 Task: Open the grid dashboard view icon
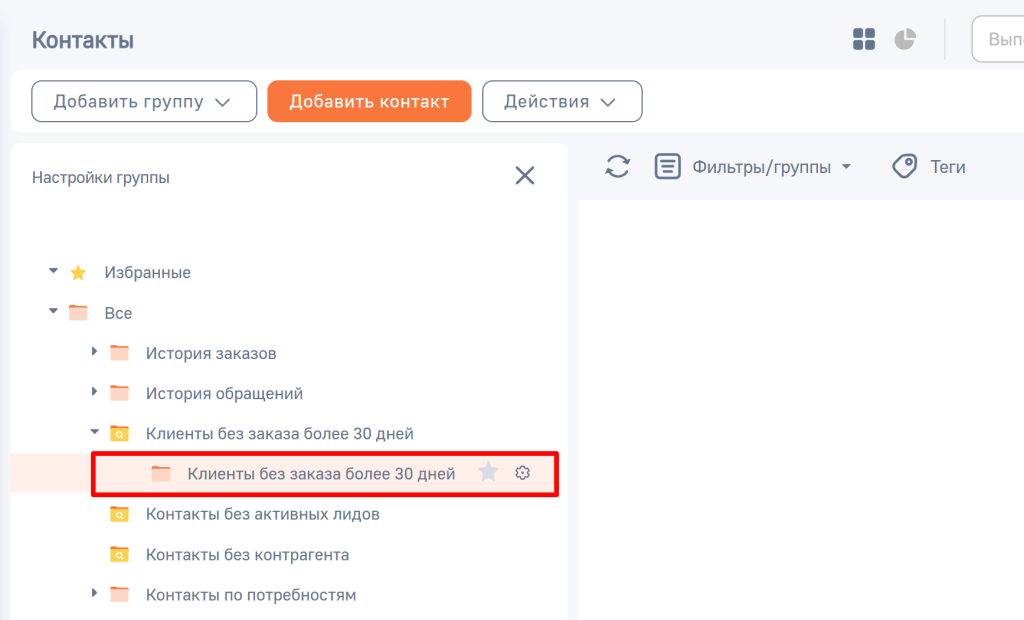click(863, 39)
